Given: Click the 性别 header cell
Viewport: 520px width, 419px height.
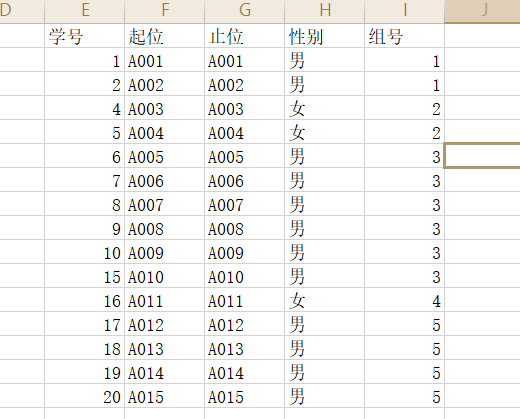Looking at the screenshot, I should point(325,36).
